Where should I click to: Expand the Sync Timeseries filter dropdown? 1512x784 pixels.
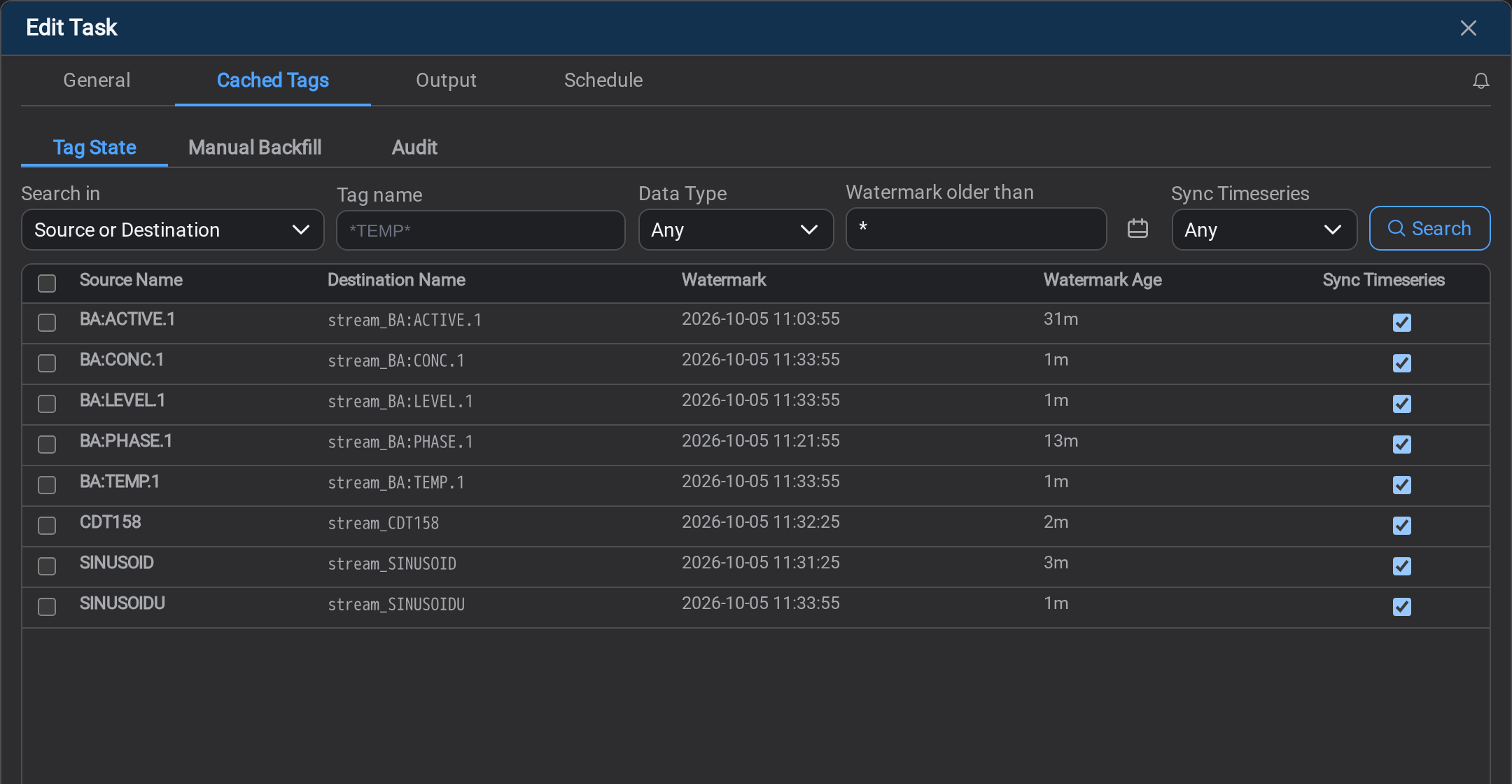point(1264,230)
